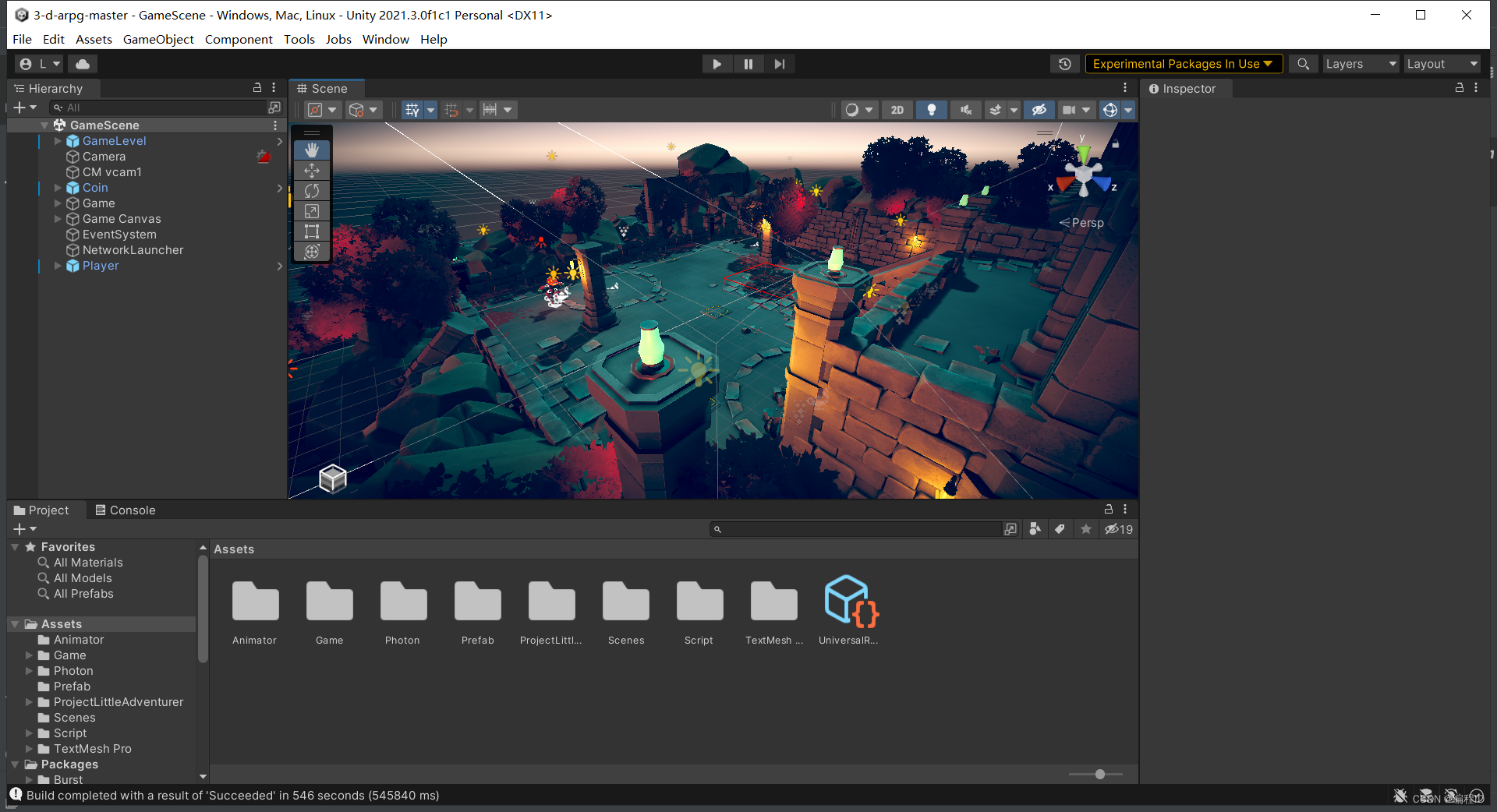1497x812 pixels.
Task: Unmute scene audio
Action: 966,110
